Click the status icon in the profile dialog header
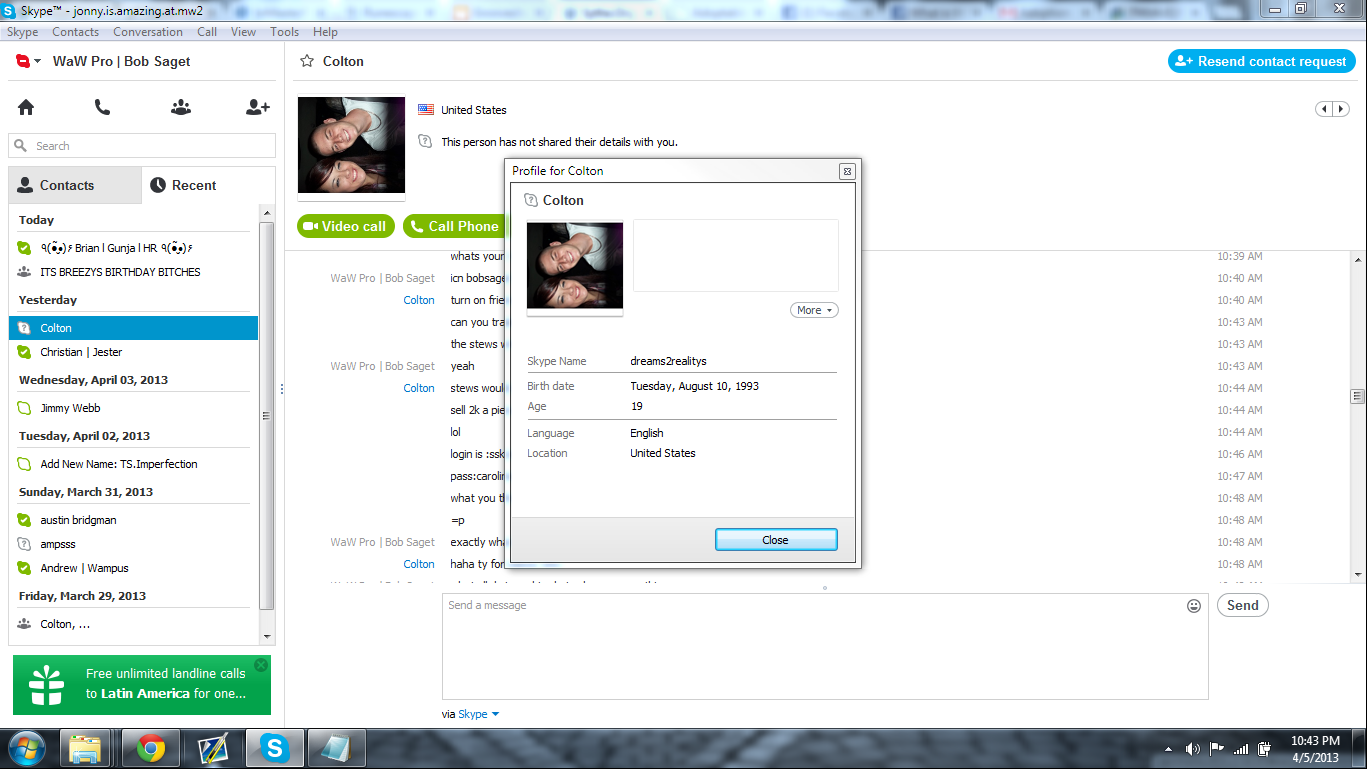Image resolution: width=1367 pixels, height=769 pixels. click(531, 201)
